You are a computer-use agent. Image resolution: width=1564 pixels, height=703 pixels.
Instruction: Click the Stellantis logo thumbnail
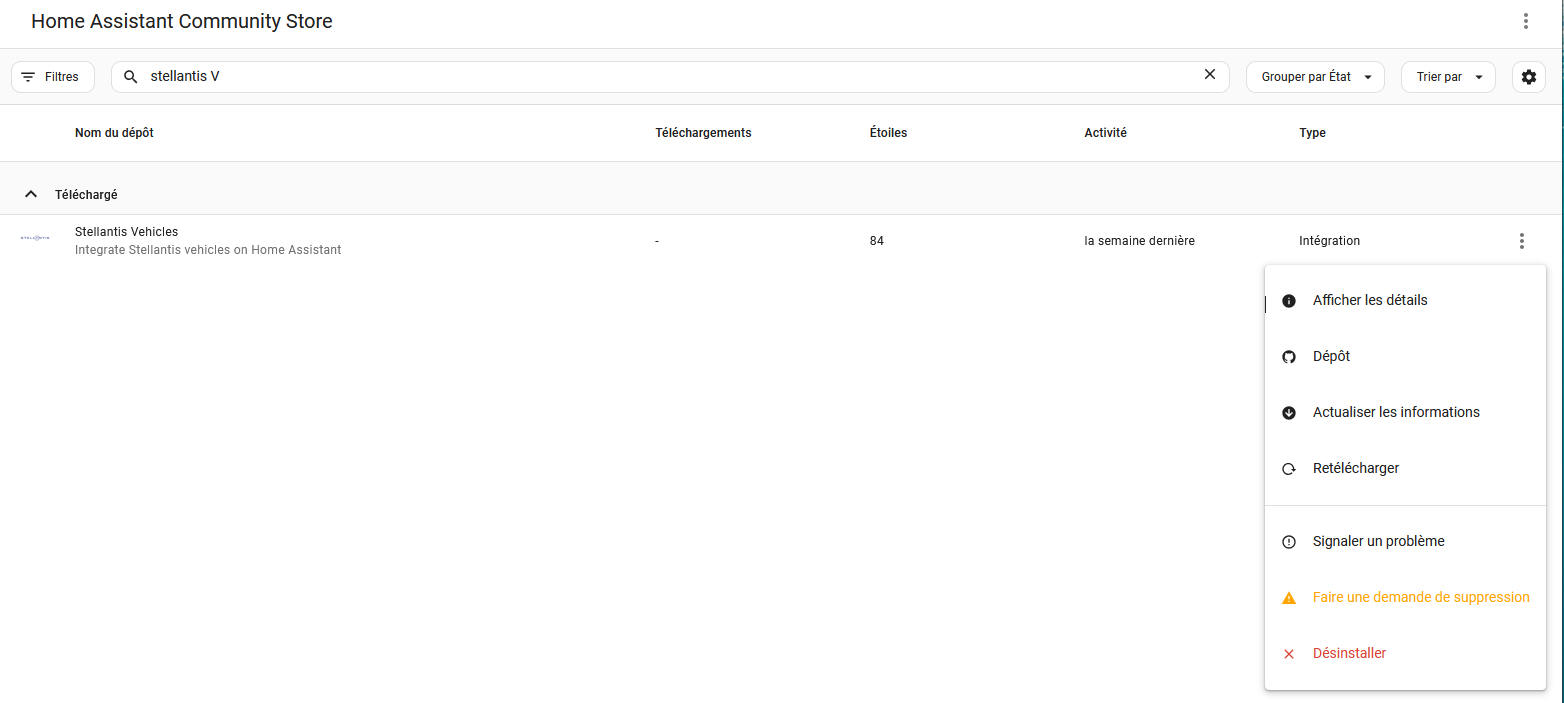pyautogui.click(x=35, y=238)
